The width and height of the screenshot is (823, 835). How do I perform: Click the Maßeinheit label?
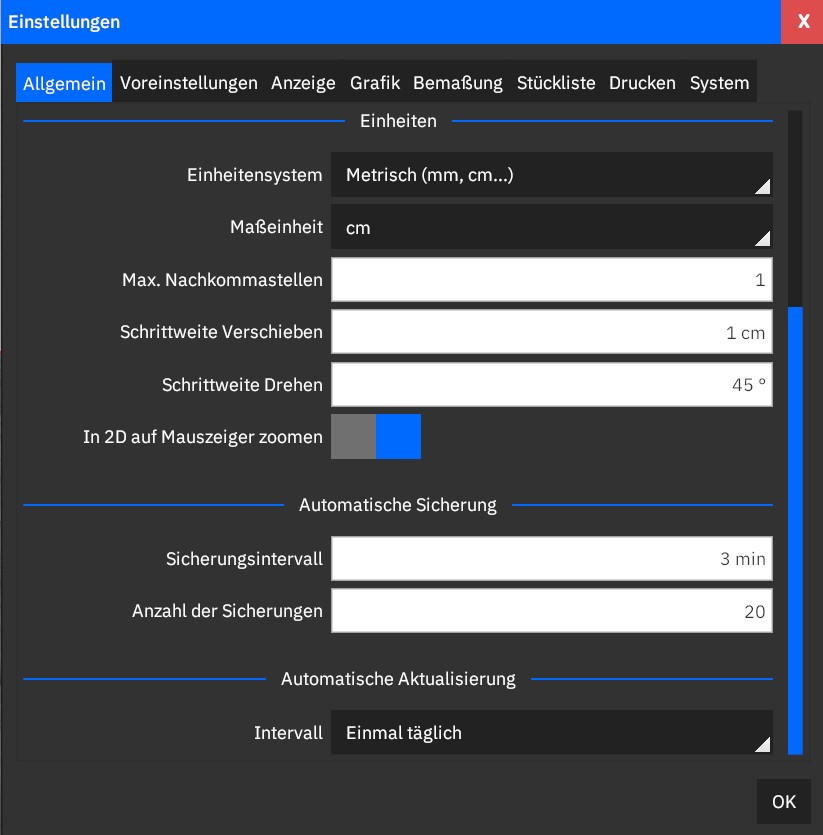276,227
